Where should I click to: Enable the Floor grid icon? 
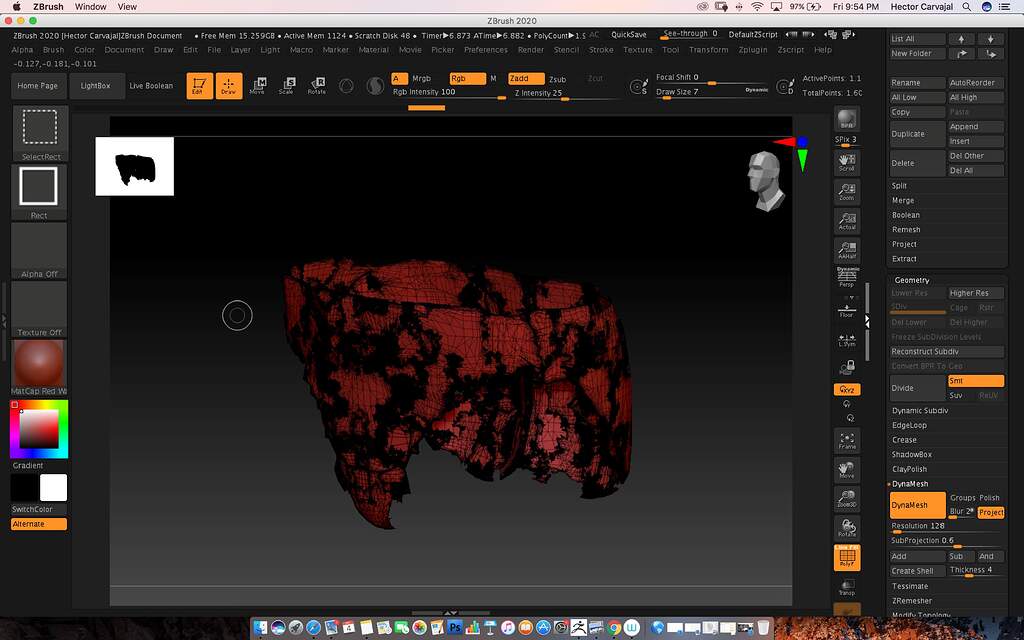coord(847,310)
